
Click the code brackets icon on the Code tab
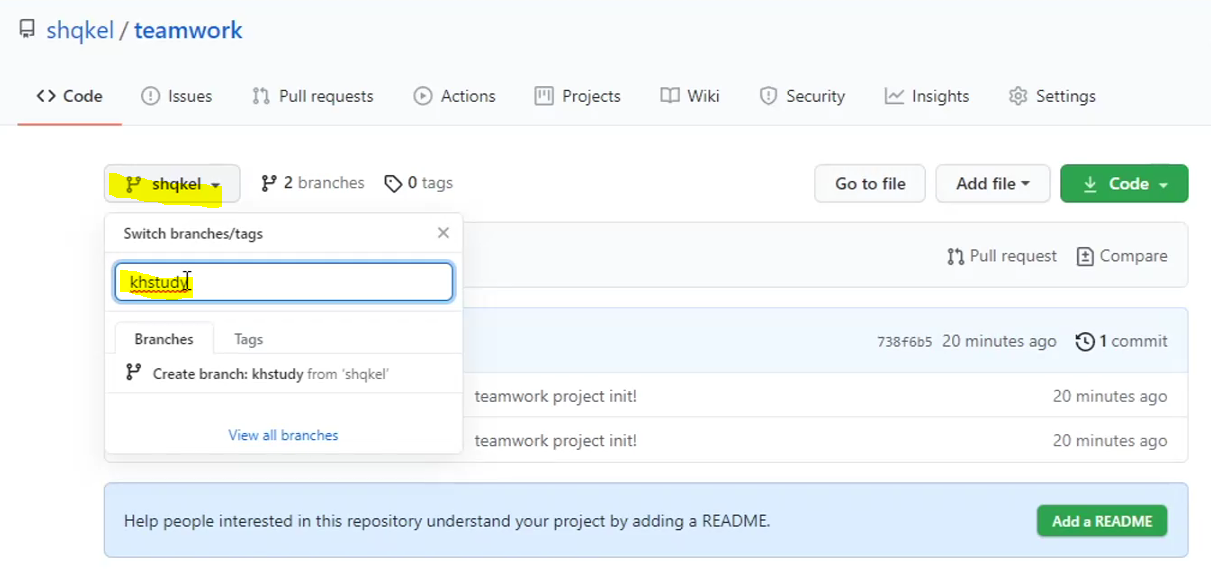[x=46, y=96]
